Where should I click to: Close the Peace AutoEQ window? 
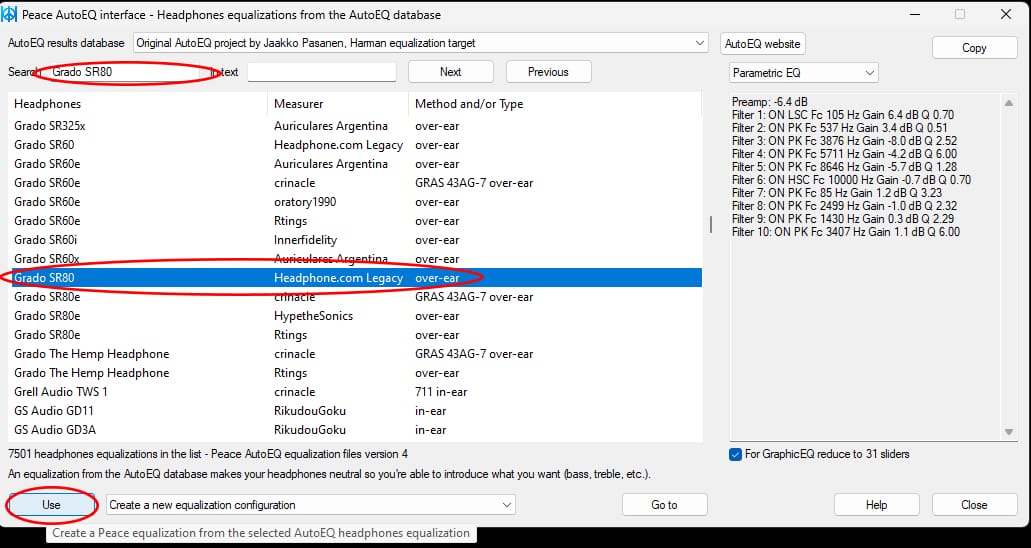tap(1006, 14)
